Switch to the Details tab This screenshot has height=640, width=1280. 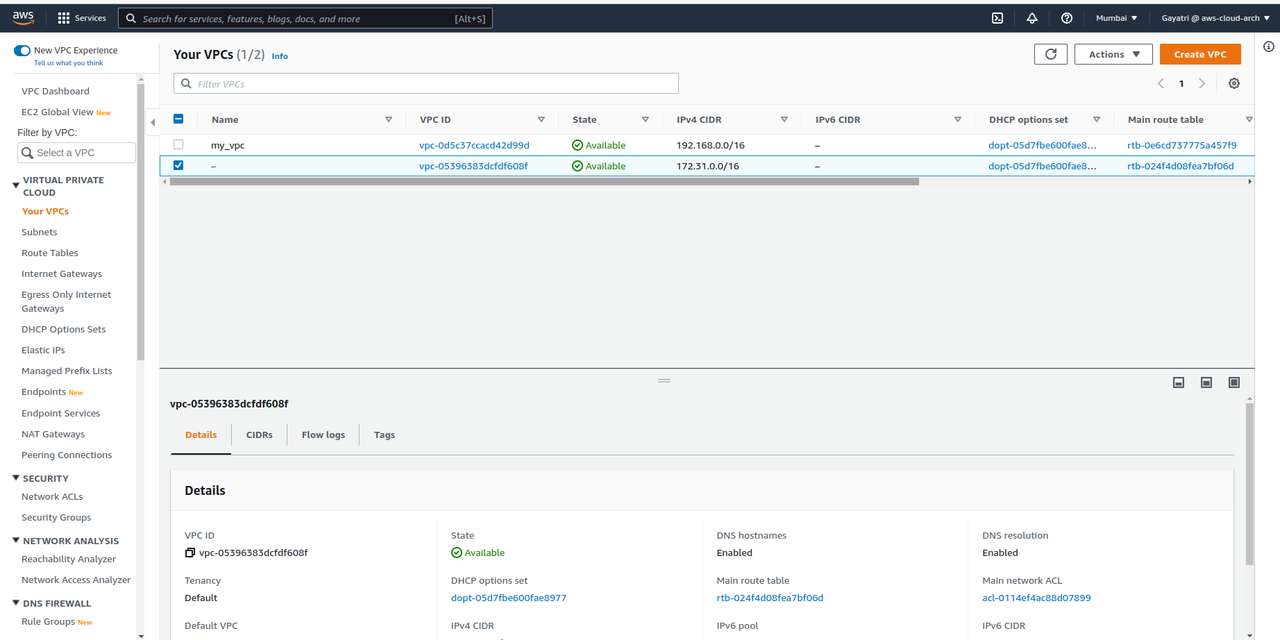pyautogui.click(x=201, y=435)
